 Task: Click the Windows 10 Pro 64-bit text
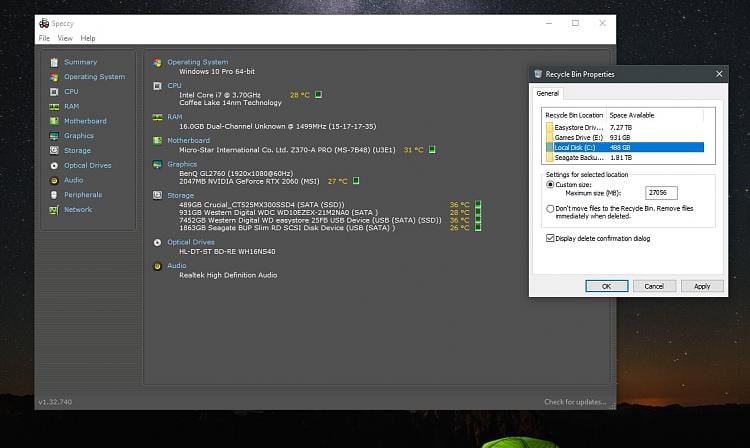tap(217, 71)
